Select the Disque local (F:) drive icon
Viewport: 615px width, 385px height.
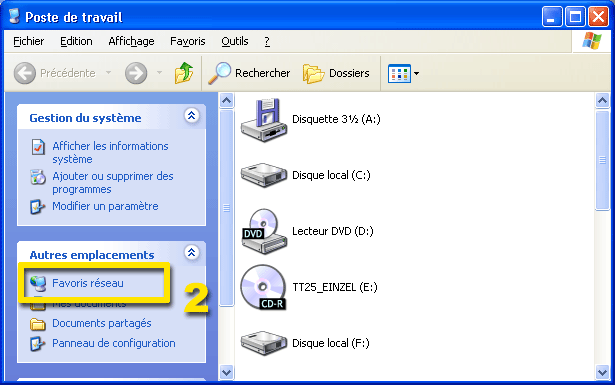click(x=264, y=343)
